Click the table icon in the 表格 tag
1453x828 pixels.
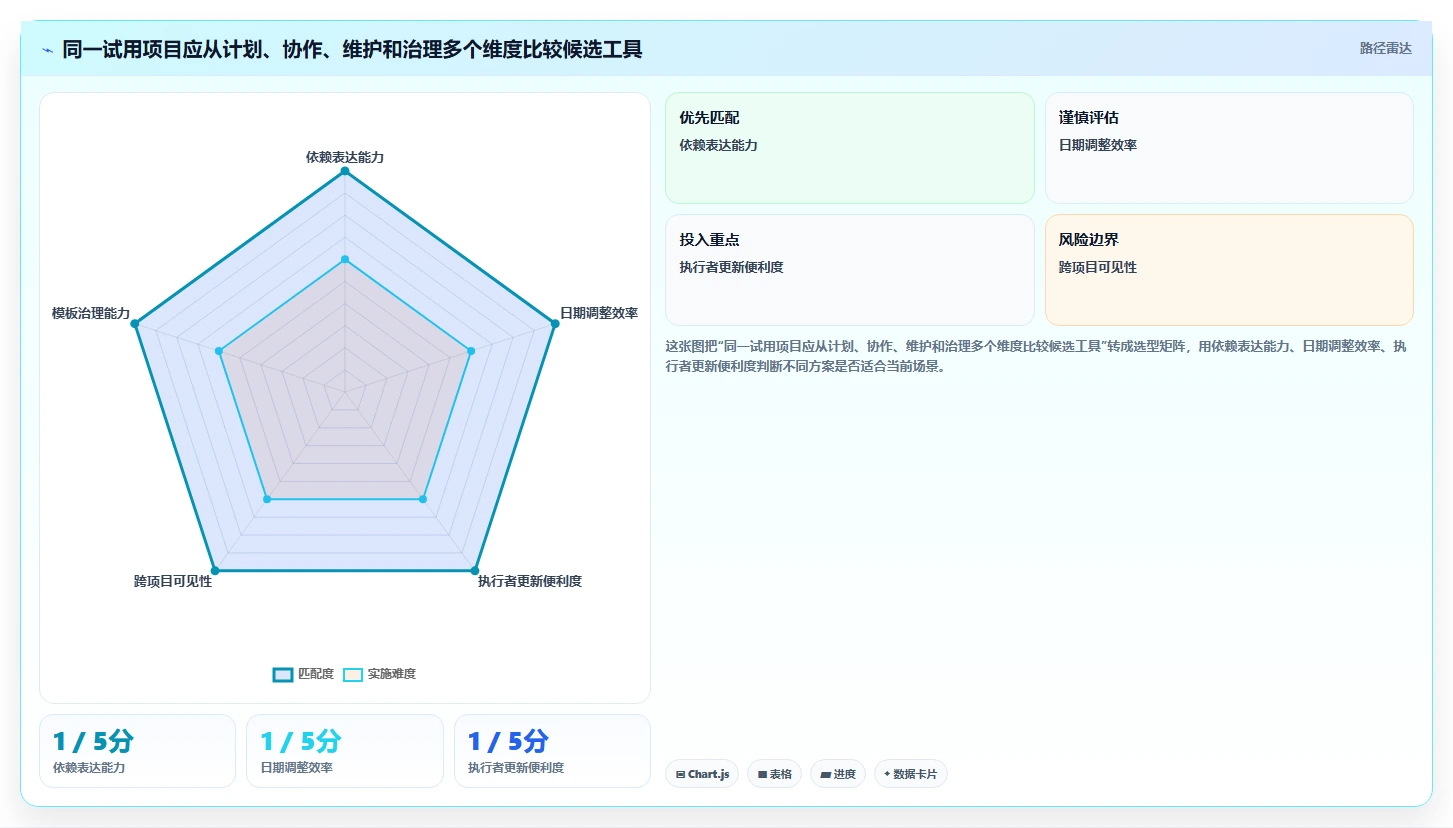coord(762,774)
